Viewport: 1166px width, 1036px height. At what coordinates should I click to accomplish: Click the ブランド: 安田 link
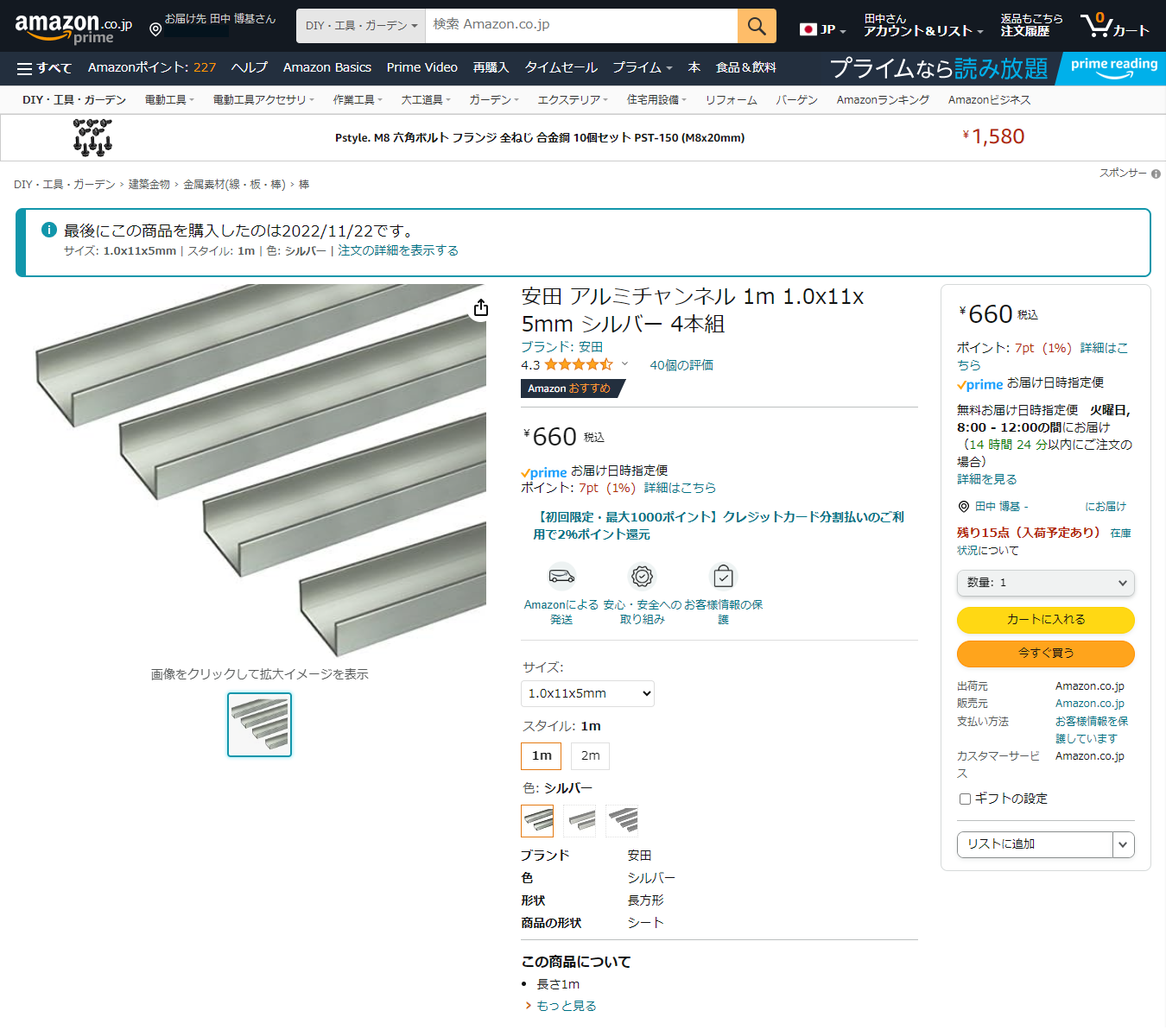(561, 347)
